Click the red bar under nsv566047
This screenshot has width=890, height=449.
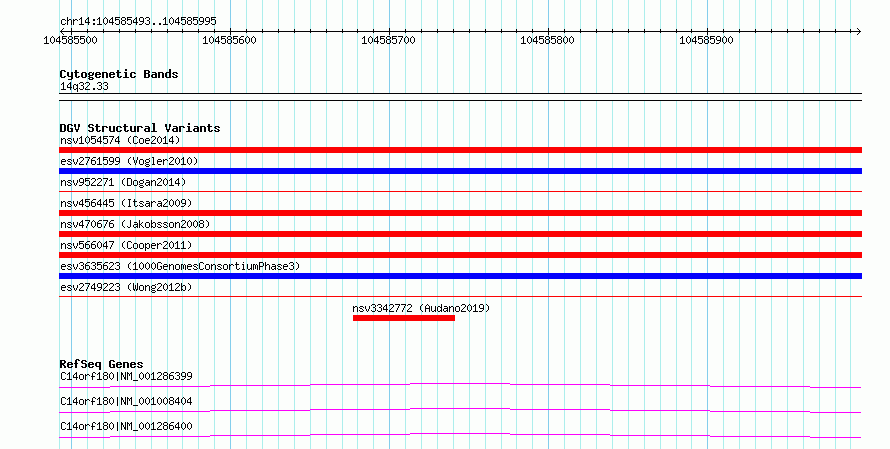460,255
